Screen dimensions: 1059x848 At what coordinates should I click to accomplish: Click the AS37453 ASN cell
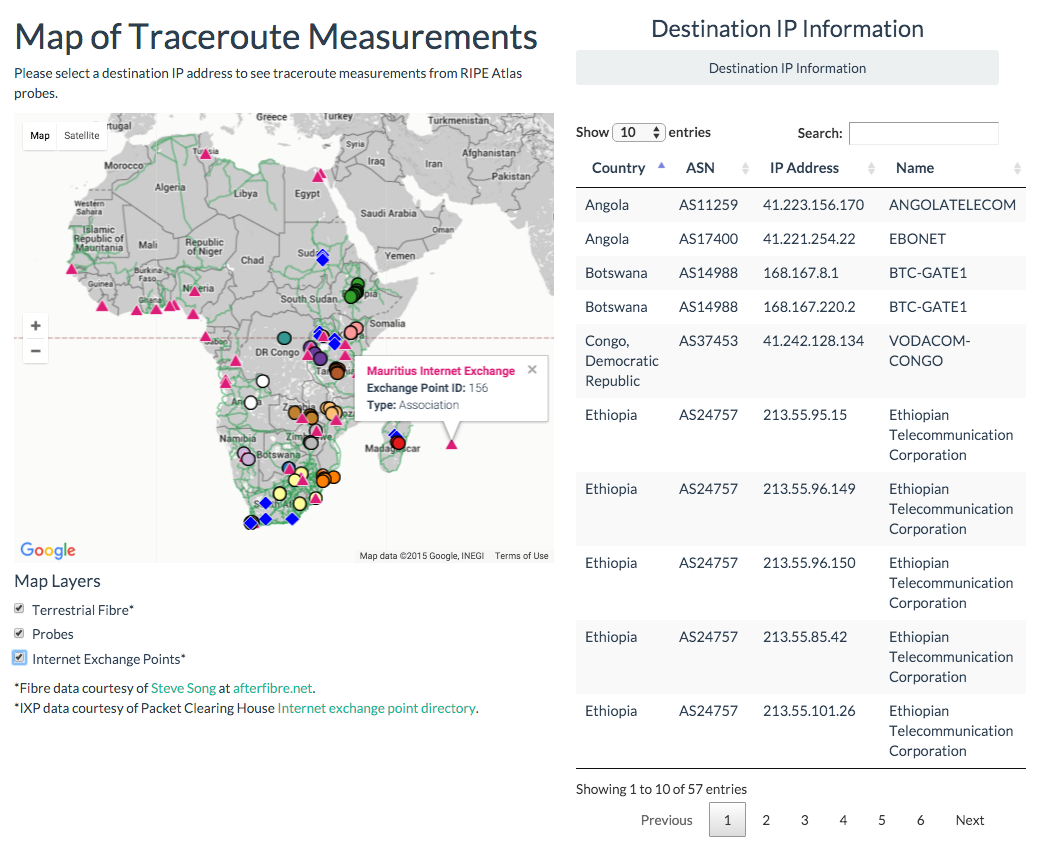708,341
